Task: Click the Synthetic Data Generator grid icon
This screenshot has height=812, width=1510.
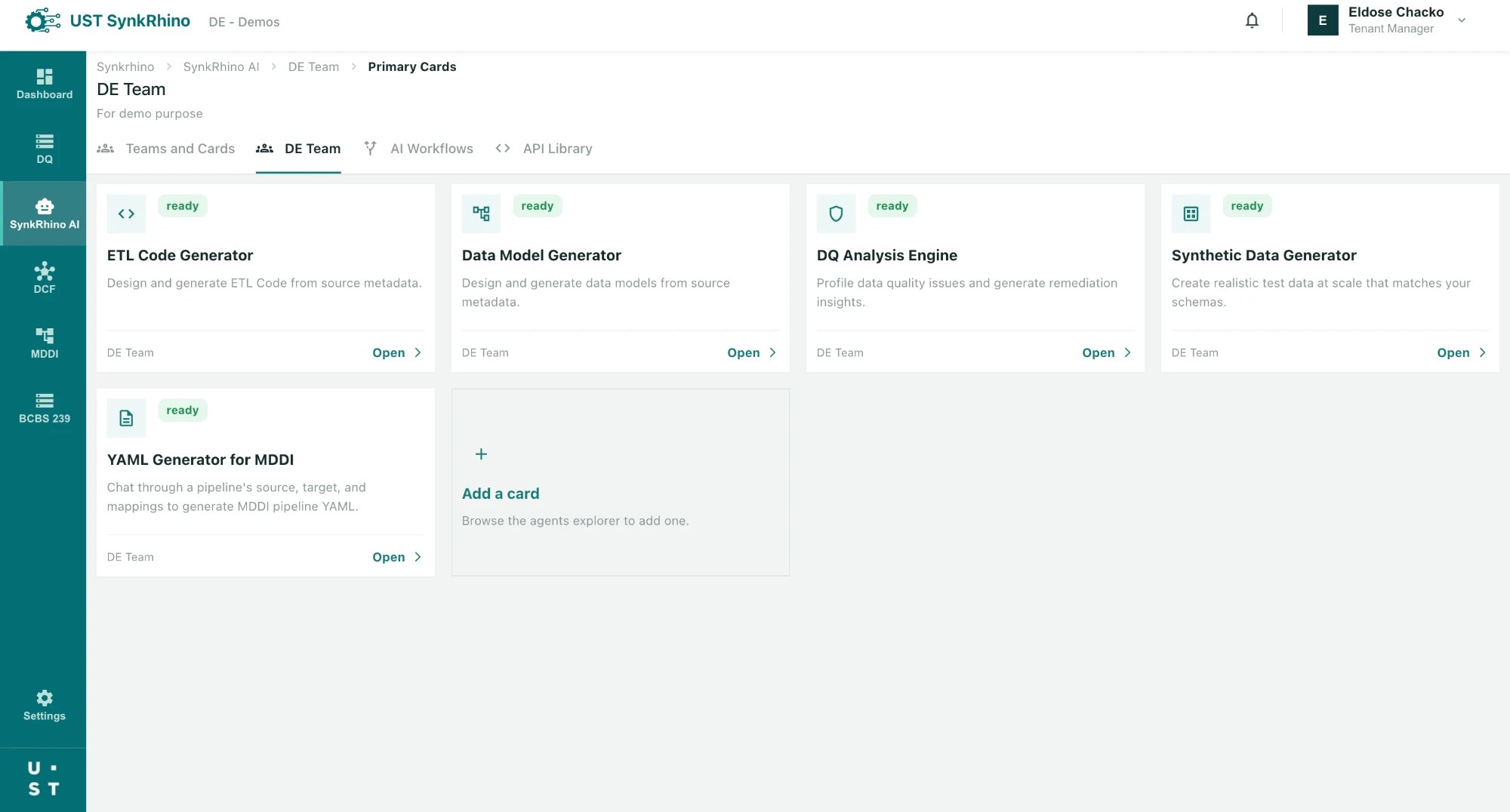Action: (1191, 214)
